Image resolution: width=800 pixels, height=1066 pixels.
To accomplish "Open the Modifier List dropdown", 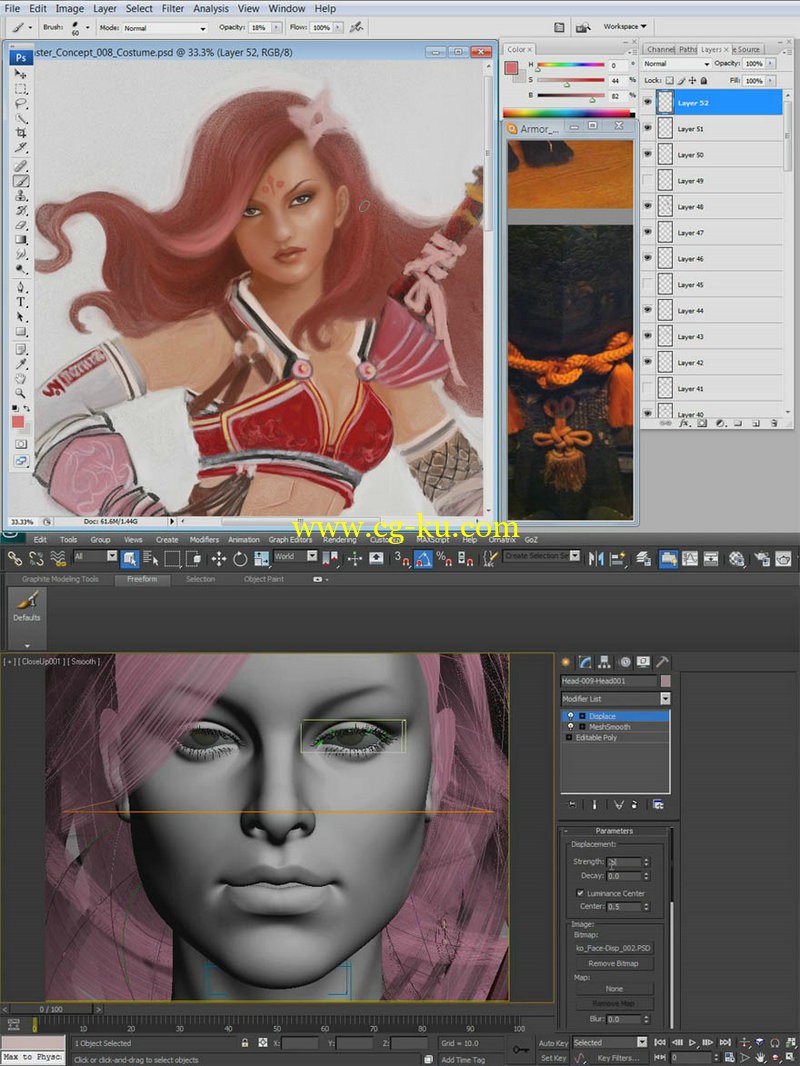I will pos(616,699).
